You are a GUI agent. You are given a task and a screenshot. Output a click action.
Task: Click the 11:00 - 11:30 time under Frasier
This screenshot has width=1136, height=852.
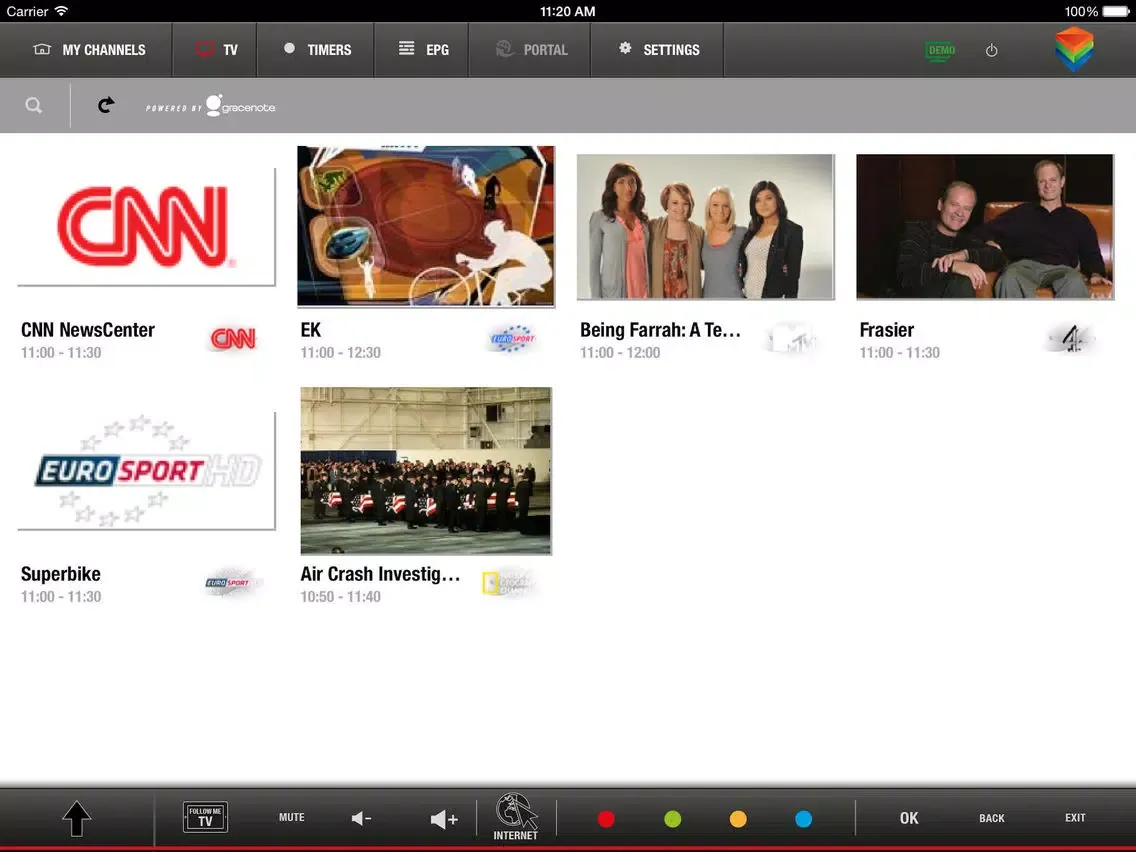pos(899,353)
